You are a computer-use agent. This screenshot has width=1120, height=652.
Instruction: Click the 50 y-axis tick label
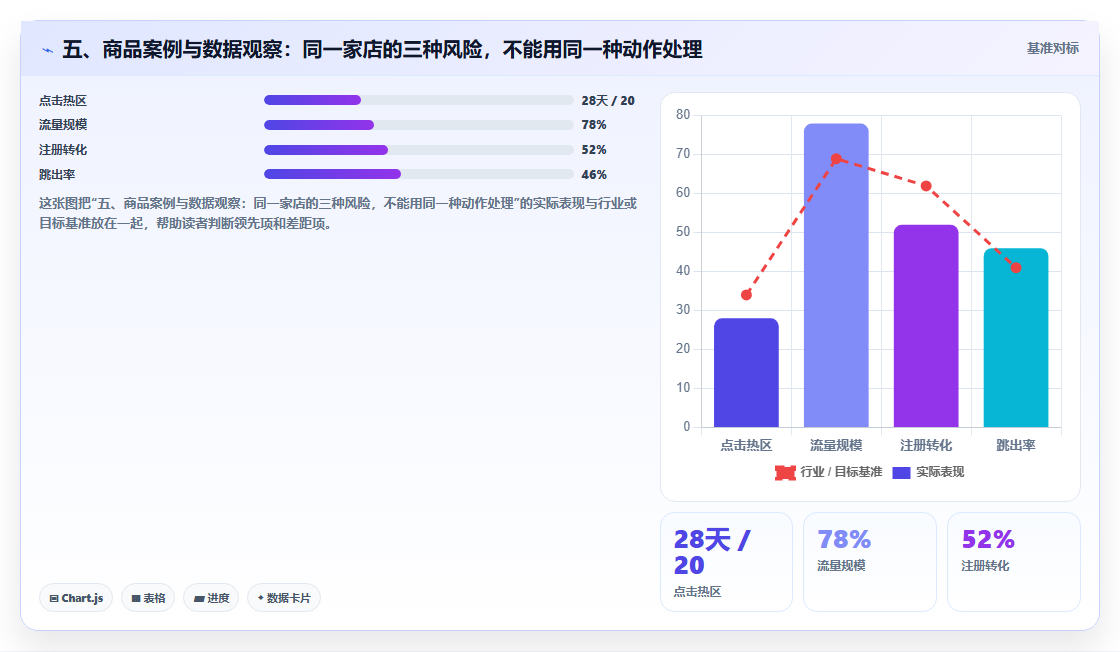(x=683, y=232)
